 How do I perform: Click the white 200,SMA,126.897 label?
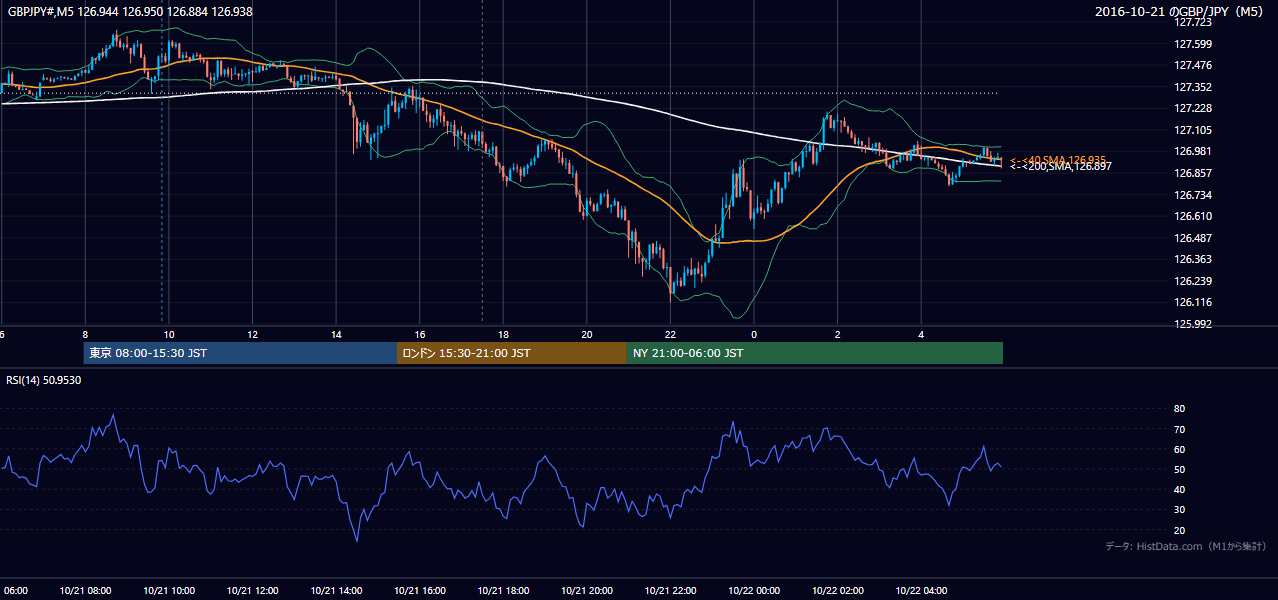(x=1060, y=167)
